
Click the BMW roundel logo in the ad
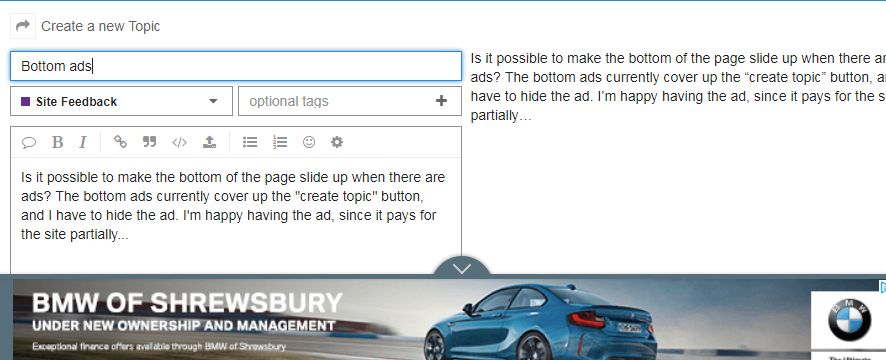849,320
